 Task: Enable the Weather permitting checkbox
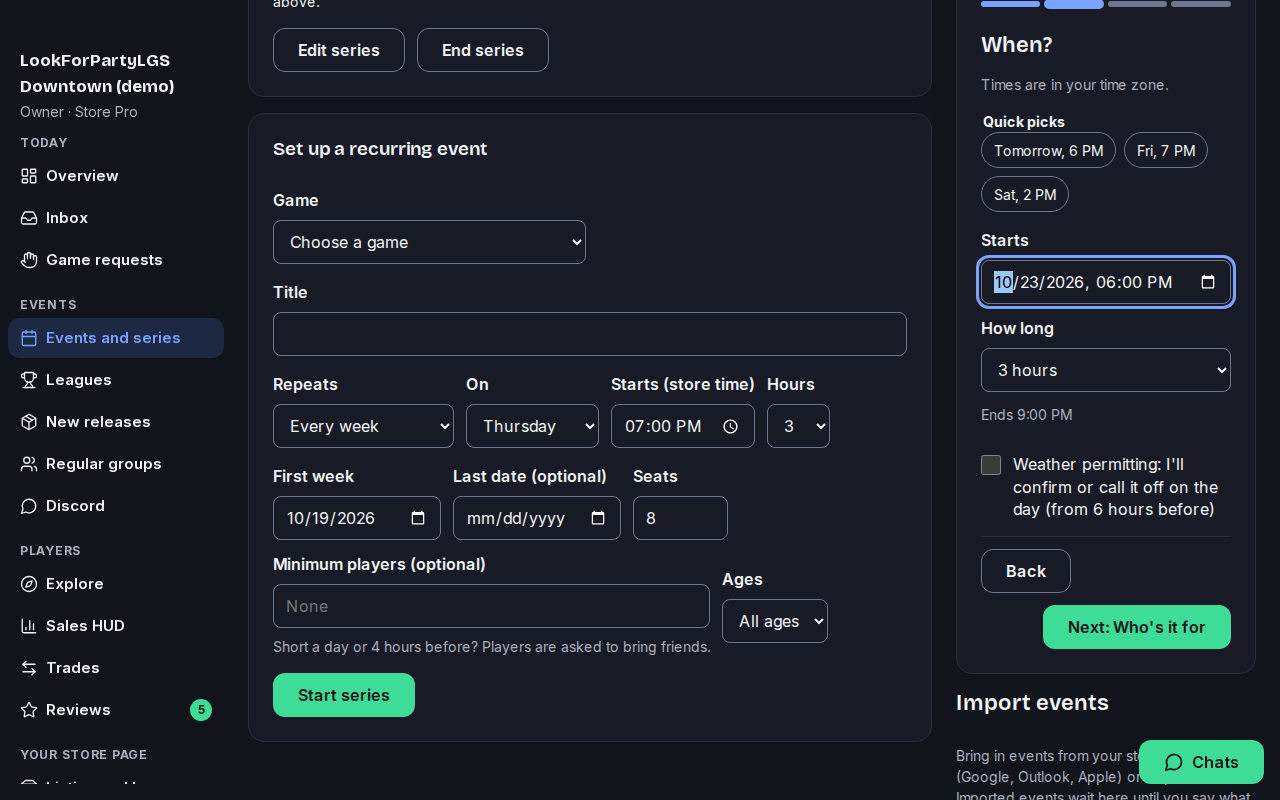tap(991, 465)
